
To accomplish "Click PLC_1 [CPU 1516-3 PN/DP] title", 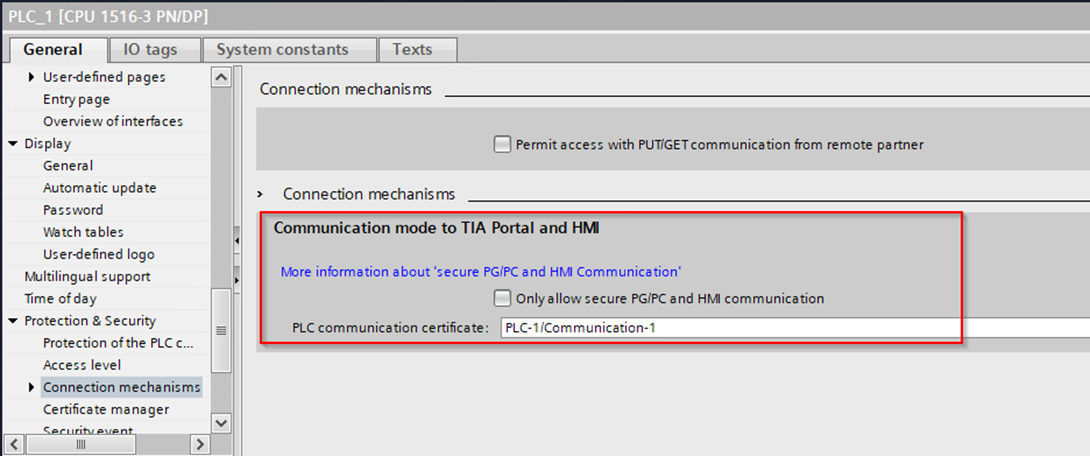I will coord(108,16).
